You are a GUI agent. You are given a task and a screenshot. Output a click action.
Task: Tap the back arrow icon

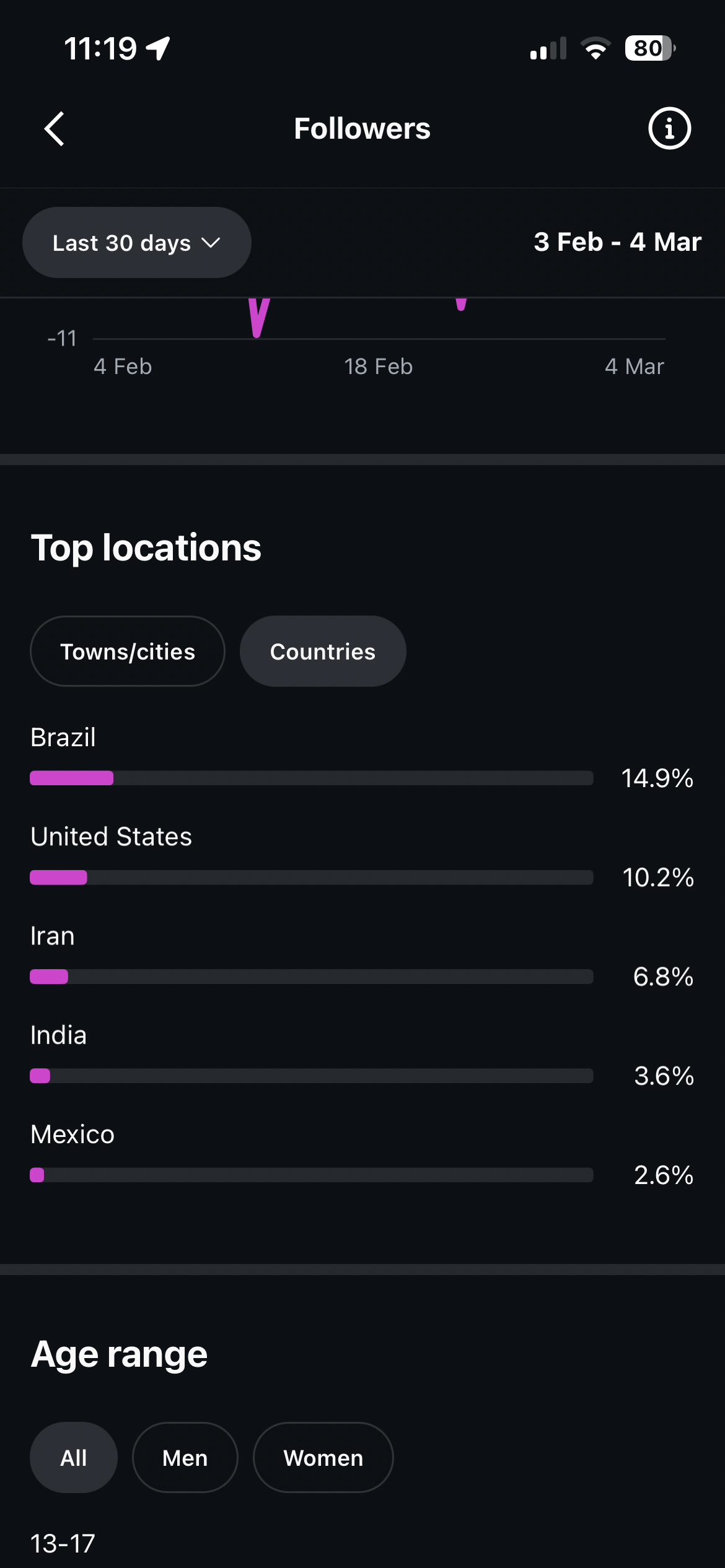[55, 129]
